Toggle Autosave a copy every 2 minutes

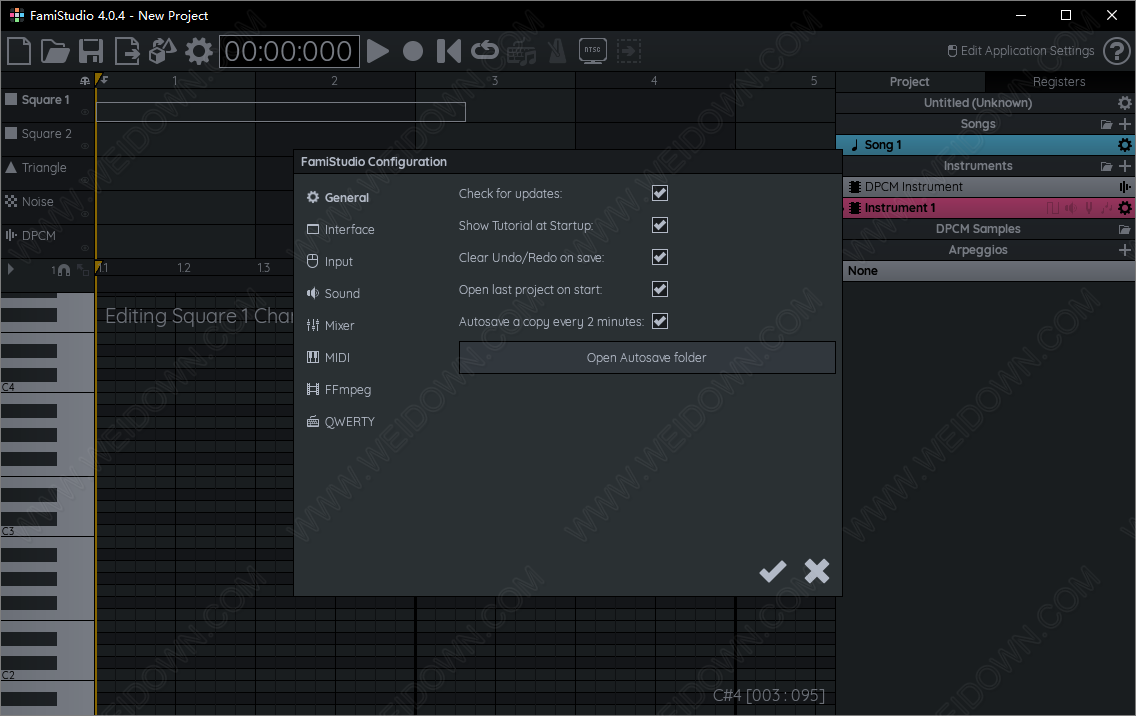tap(660, 321)
